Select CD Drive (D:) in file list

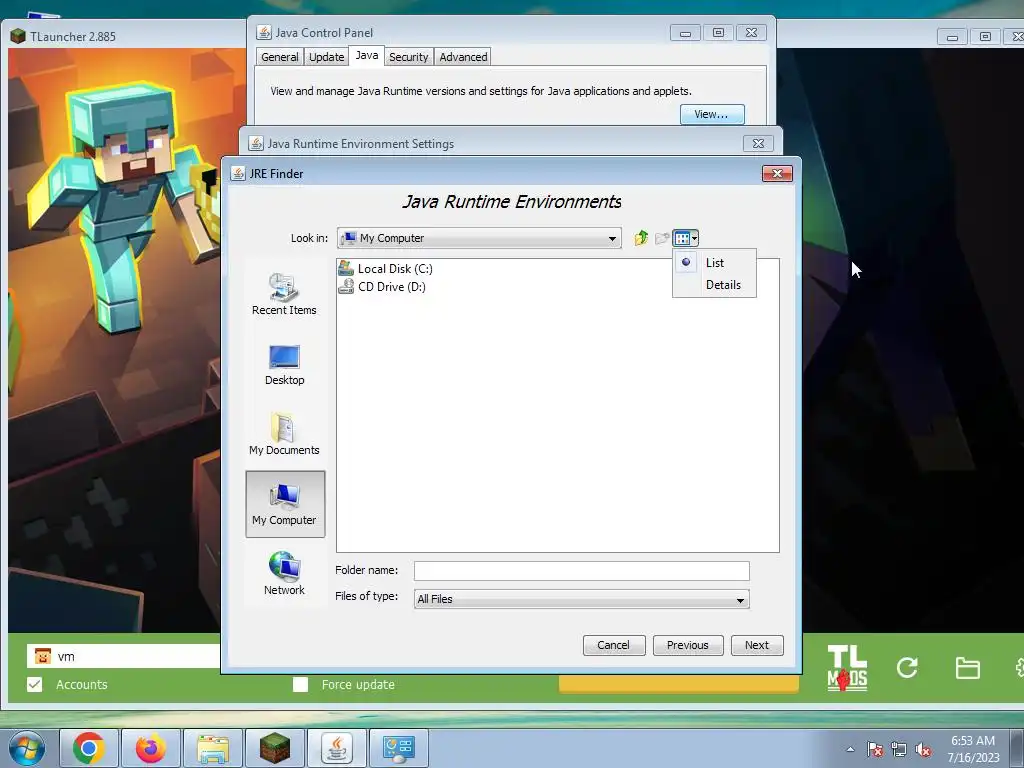point(382,287)
